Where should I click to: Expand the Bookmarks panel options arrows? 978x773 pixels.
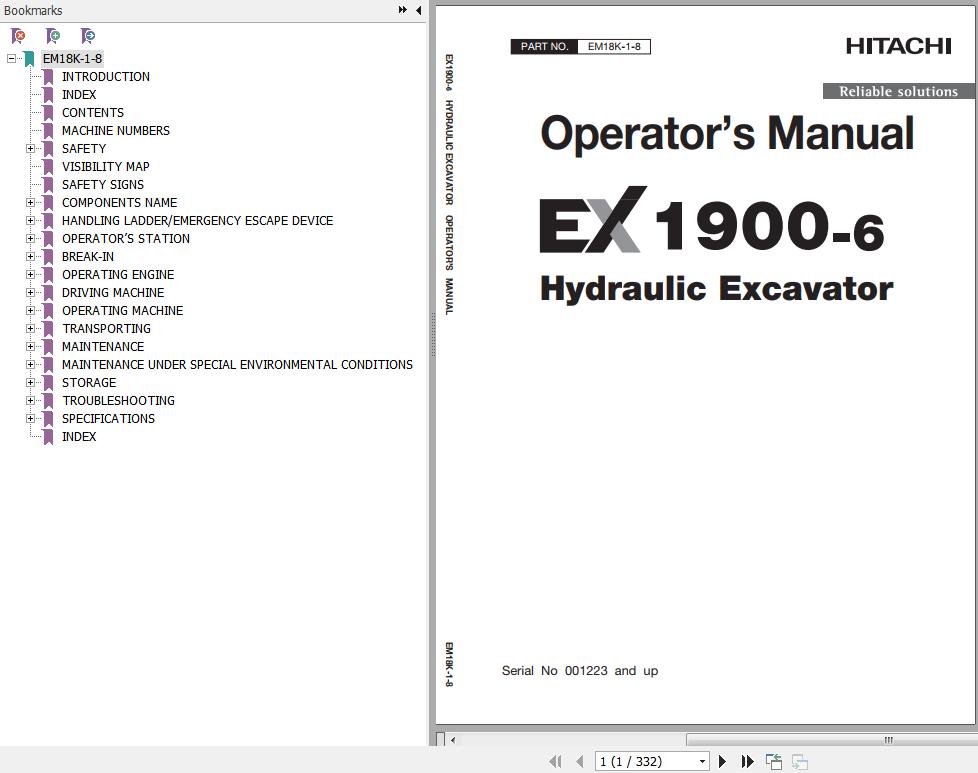pos(403,10)
